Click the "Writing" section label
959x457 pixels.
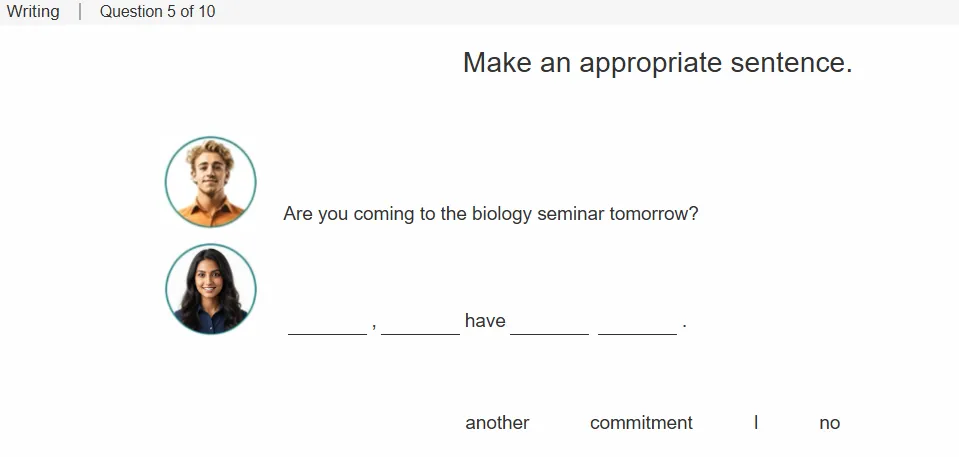(x=33, y=12)
